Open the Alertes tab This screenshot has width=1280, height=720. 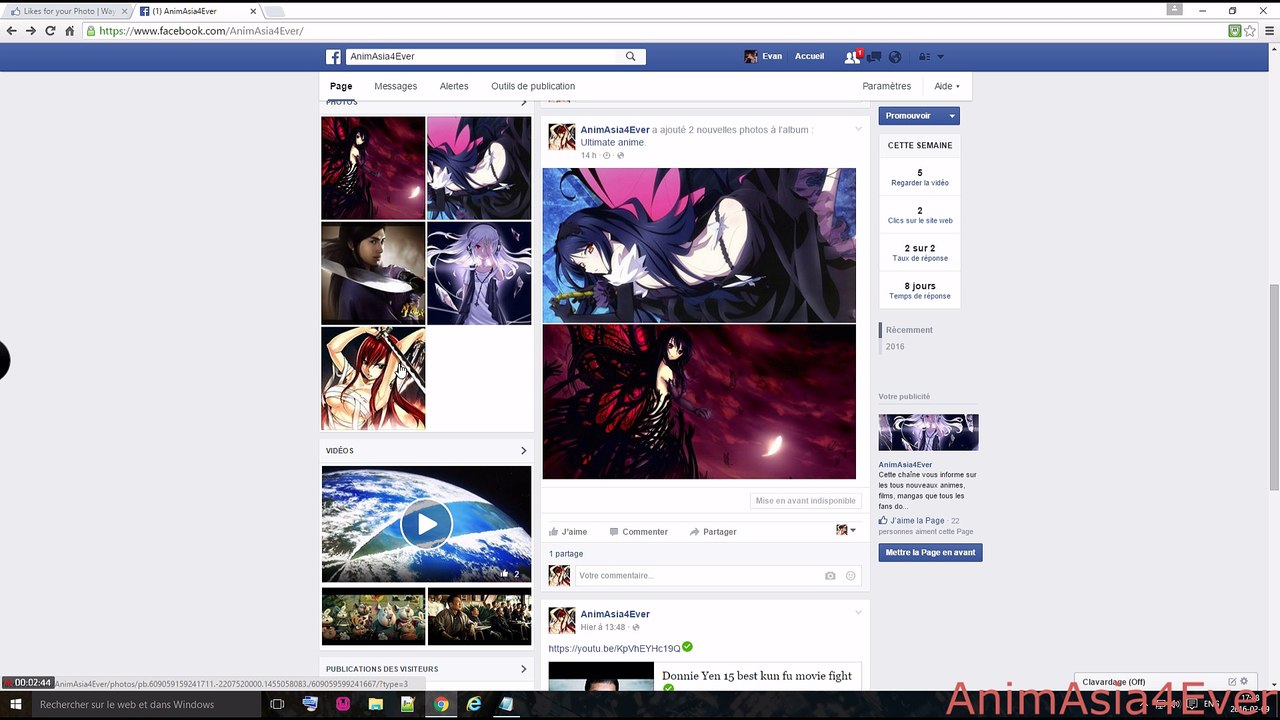click(x=454, y=86)
